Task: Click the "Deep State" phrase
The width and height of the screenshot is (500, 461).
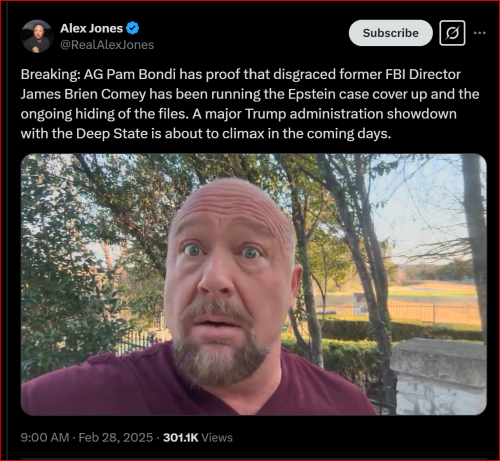Action: [112, 134]
